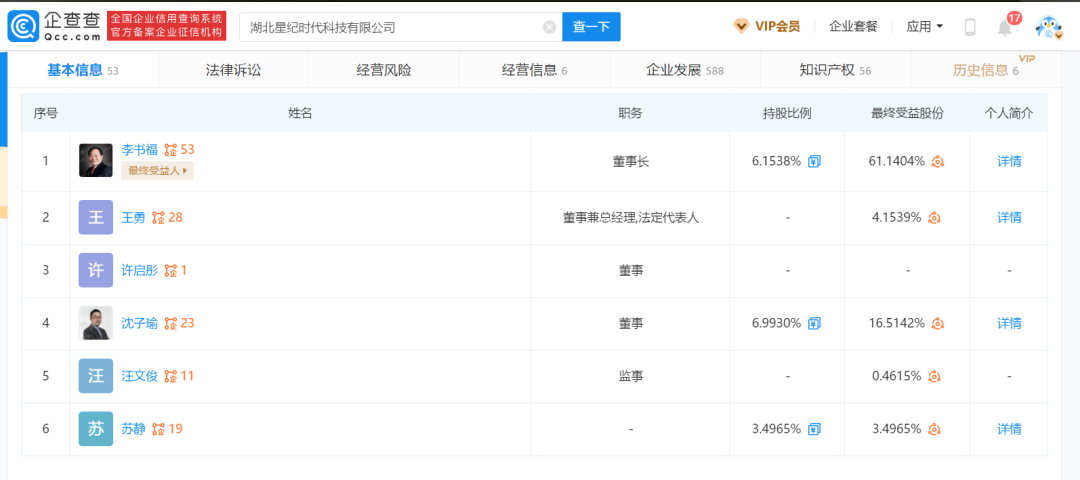Open 沈子瑜's name link
Screen dimensions: 1080x480
click(140, 323)
